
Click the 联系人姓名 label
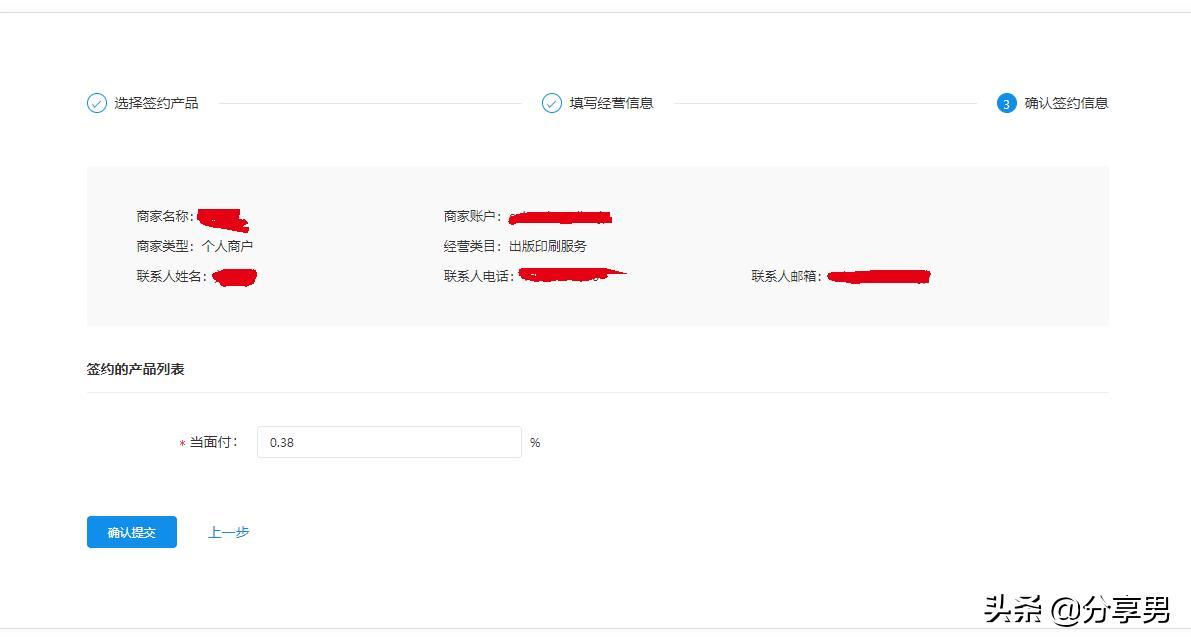pos(172,276)
